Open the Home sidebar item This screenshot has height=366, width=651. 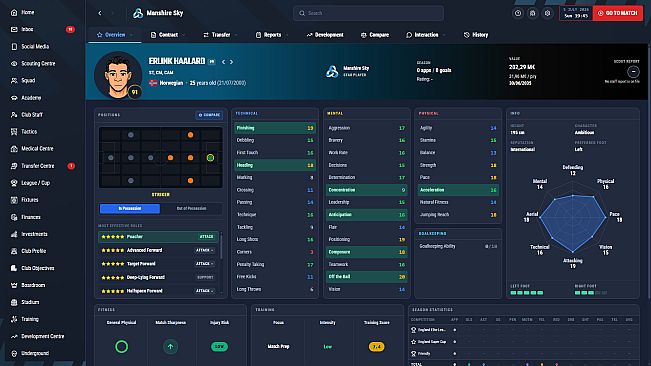point(27,12)
